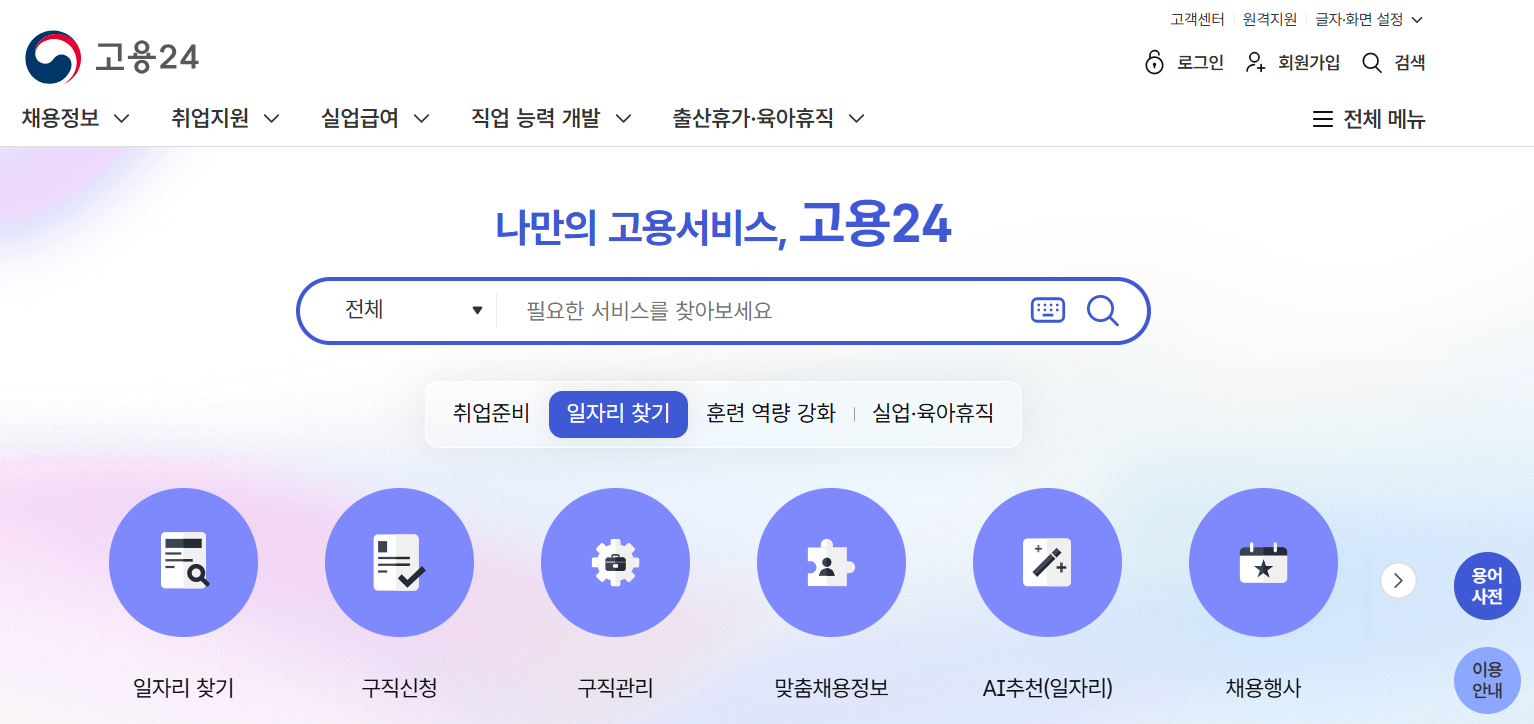1534x724 pixels.
Task: Click the 고용24 logo emblem
Action: pos(53,57)
